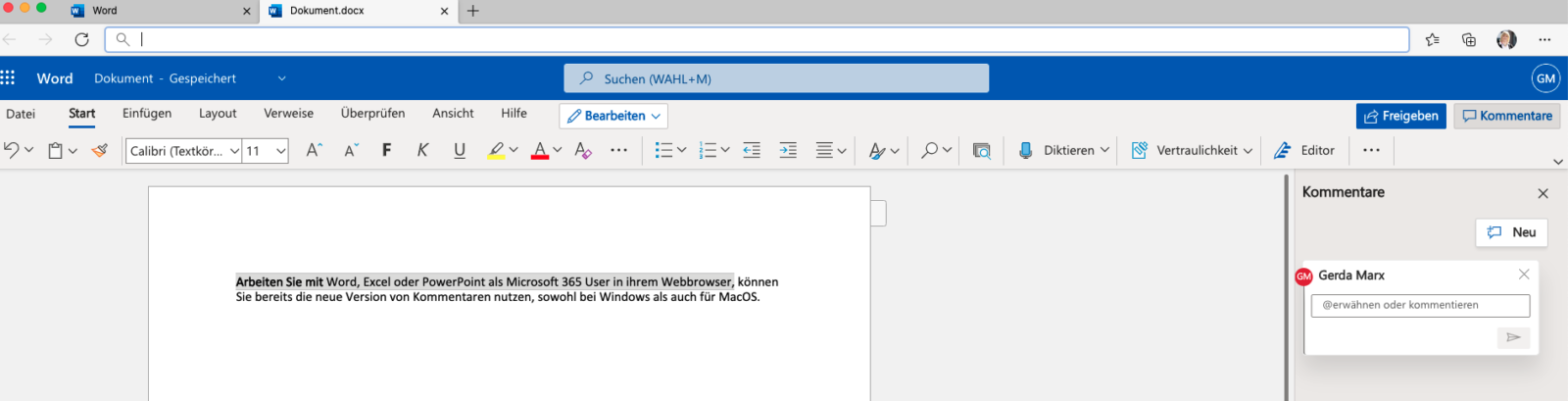Expand highlight color dropdown arrow
Screen dimensions: 1568x401
(513, 150)
